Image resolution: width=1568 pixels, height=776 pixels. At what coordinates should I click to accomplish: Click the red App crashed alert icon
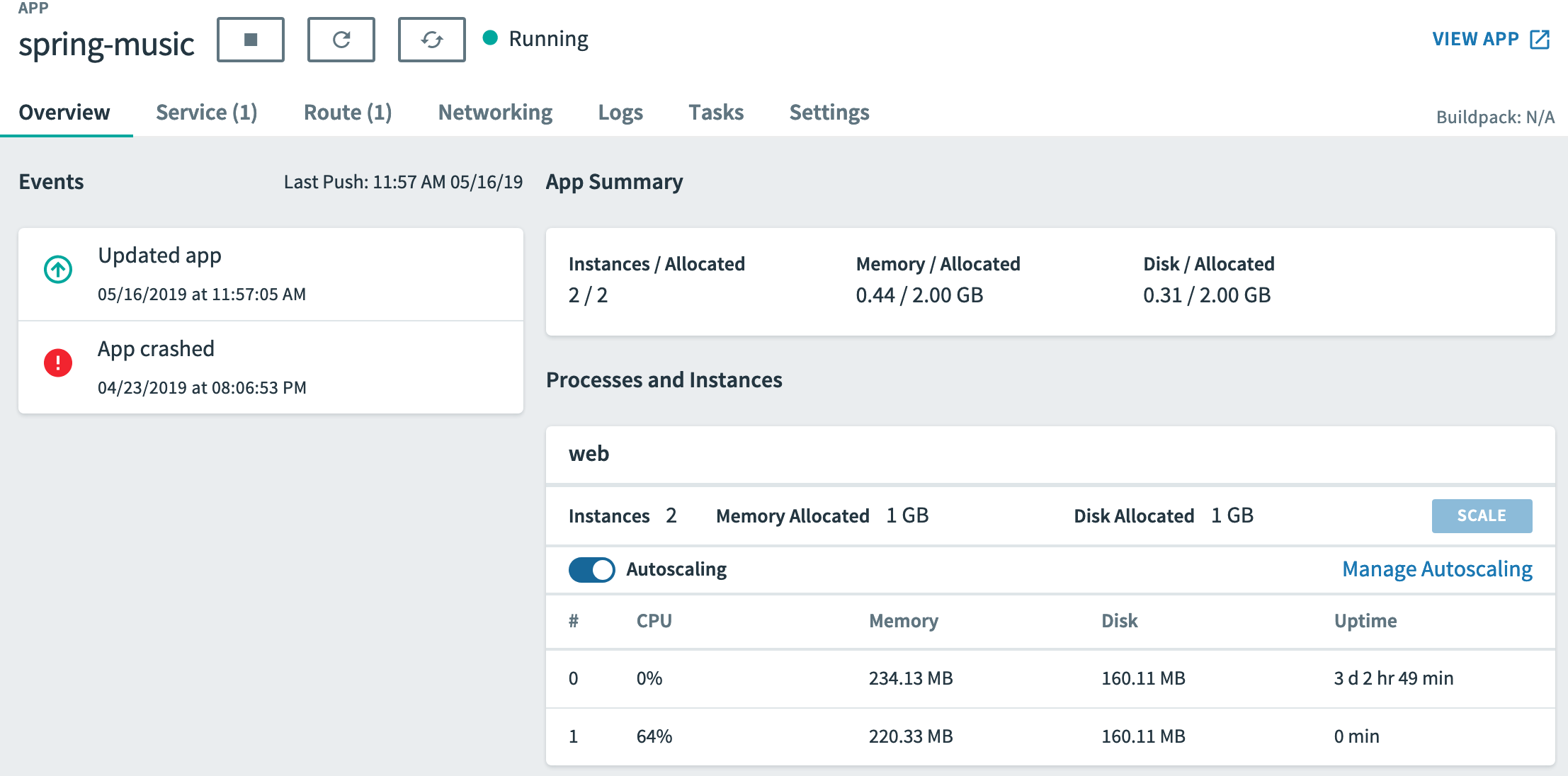click(58, 363)
